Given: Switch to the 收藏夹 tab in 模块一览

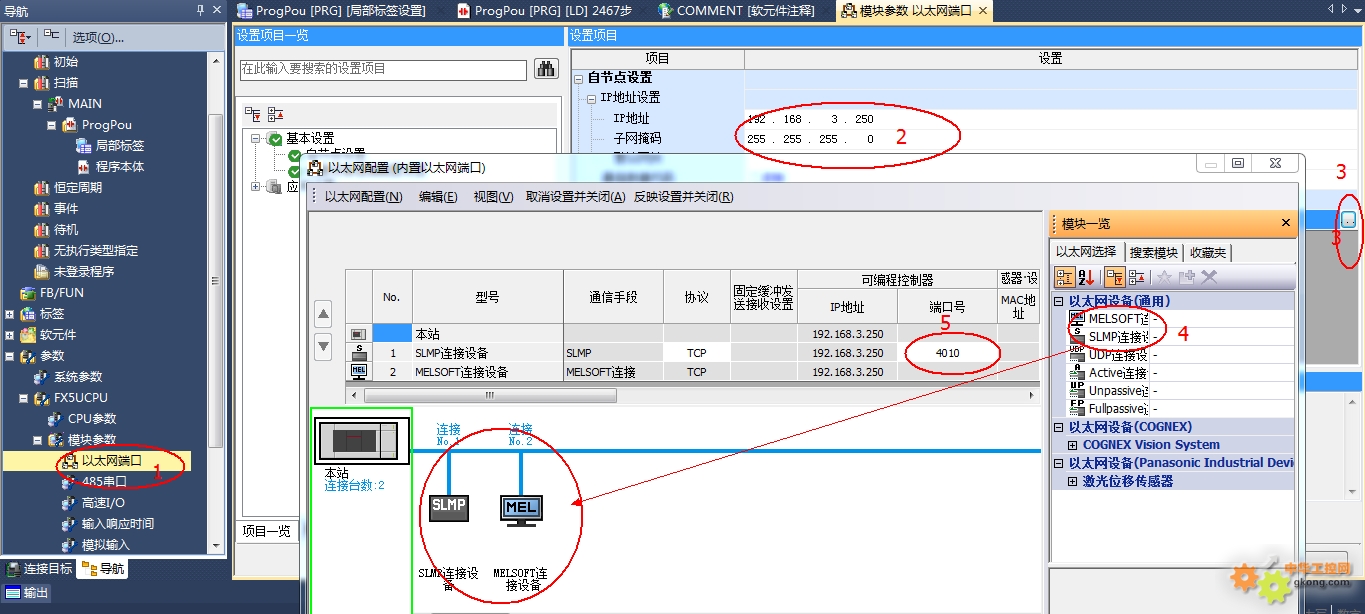Looking at the screenshot, I should tap(1207, 252).
